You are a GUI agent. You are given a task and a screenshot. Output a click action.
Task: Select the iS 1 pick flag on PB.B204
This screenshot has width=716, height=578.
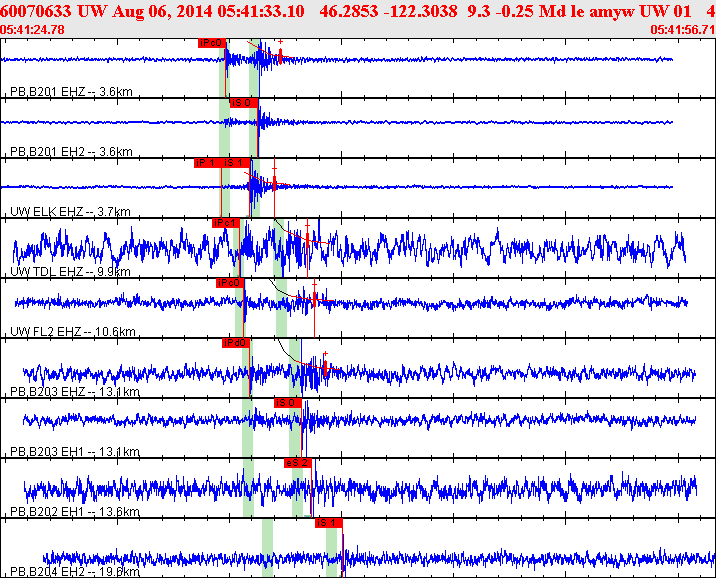(328, 522)
